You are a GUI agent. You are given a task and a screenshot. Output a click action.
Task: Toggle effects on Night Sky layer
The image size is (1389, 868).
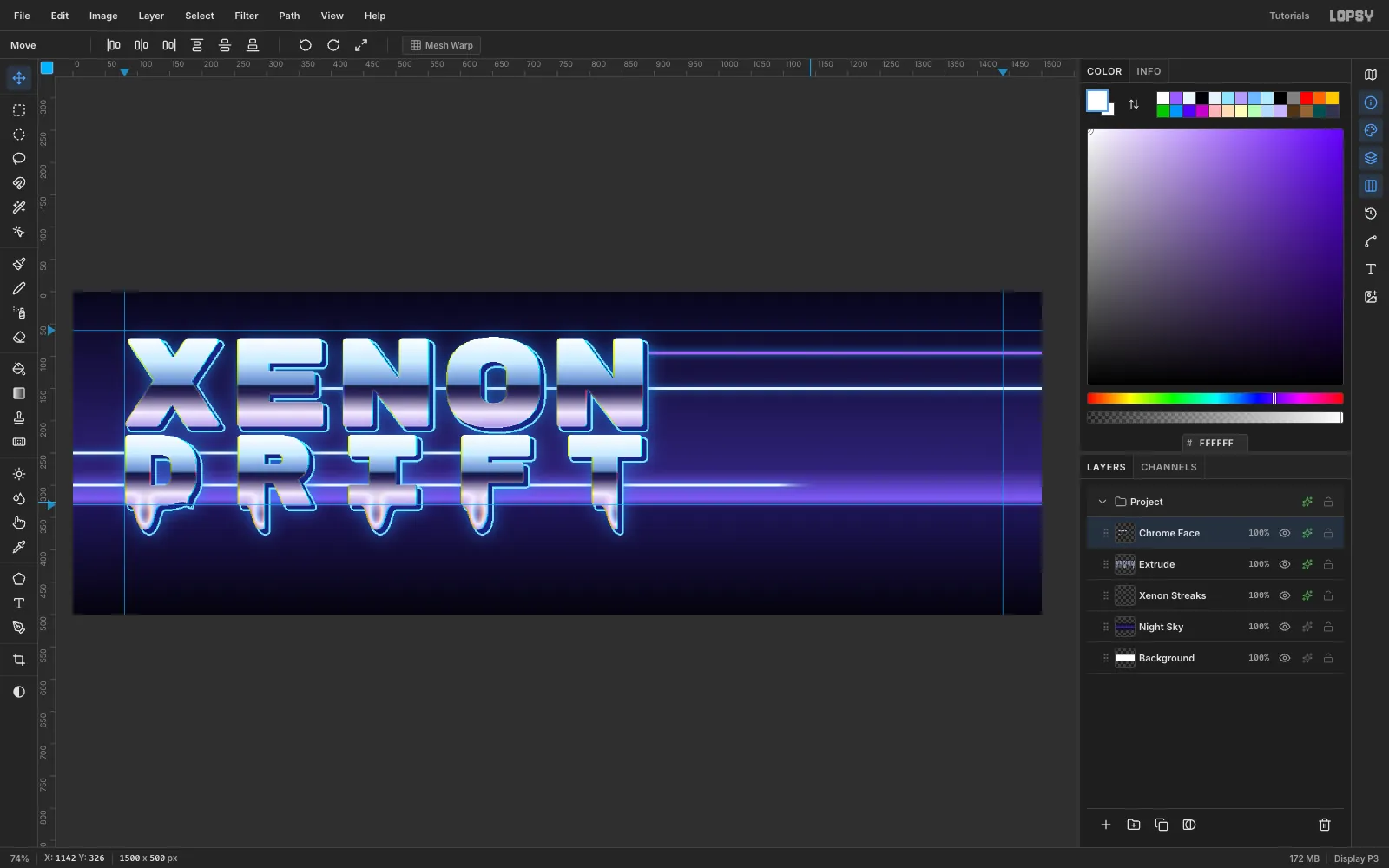tap(1307, 627)
